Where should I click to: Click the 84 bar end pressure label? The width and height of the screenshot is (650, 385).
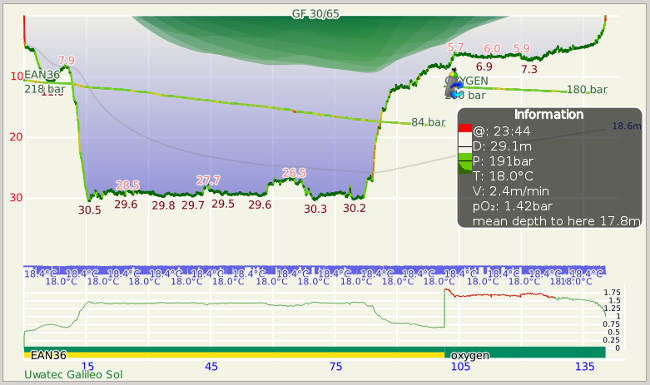click(428, 122)
